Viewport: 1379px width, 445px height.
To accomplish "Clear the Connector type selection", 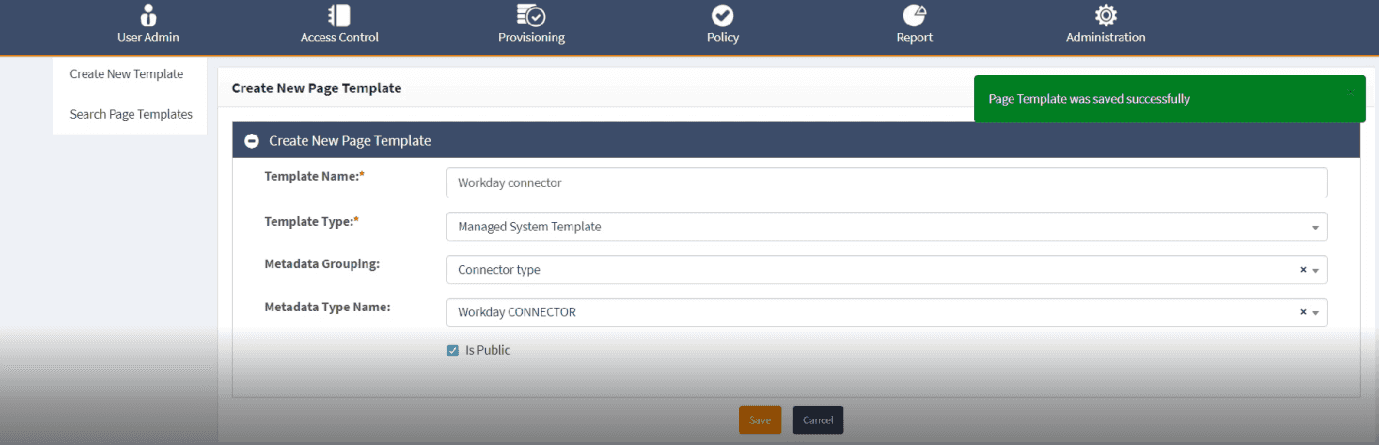I will point(1302,270).
